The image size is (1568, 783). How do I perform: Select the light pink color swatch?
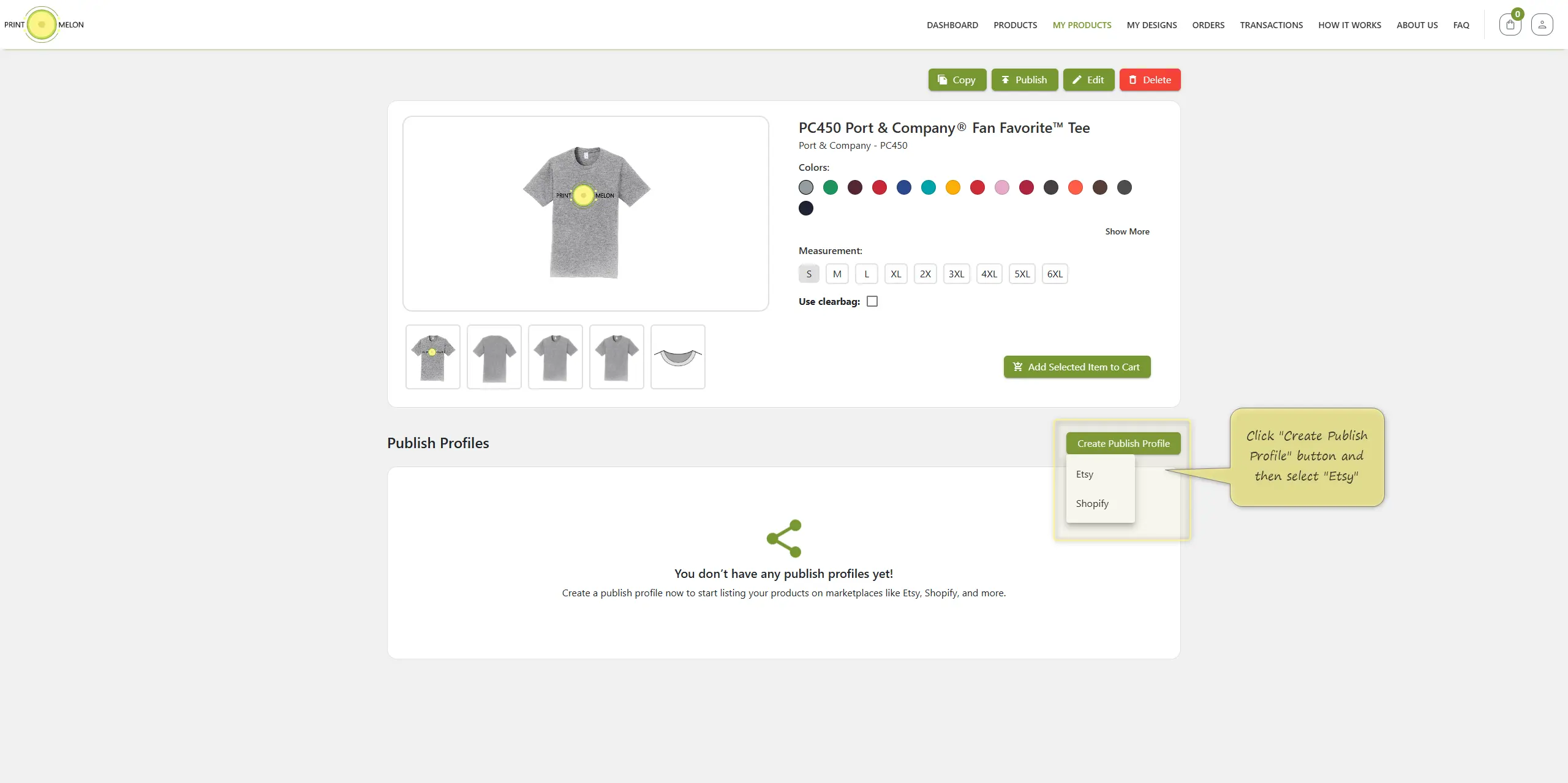coord(1001,187)
